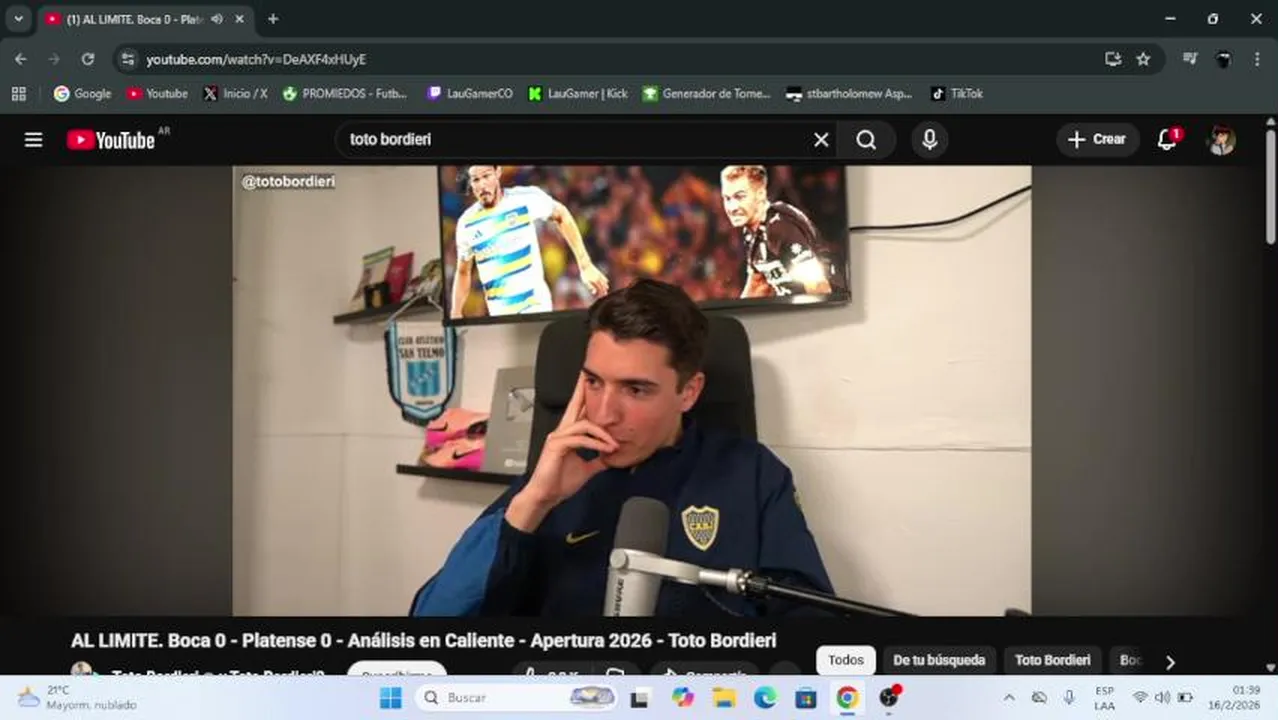The height and width of the screenshot is (720, 1278).
Task: Open the Google bookmark
Action: [x=82, y=93]
